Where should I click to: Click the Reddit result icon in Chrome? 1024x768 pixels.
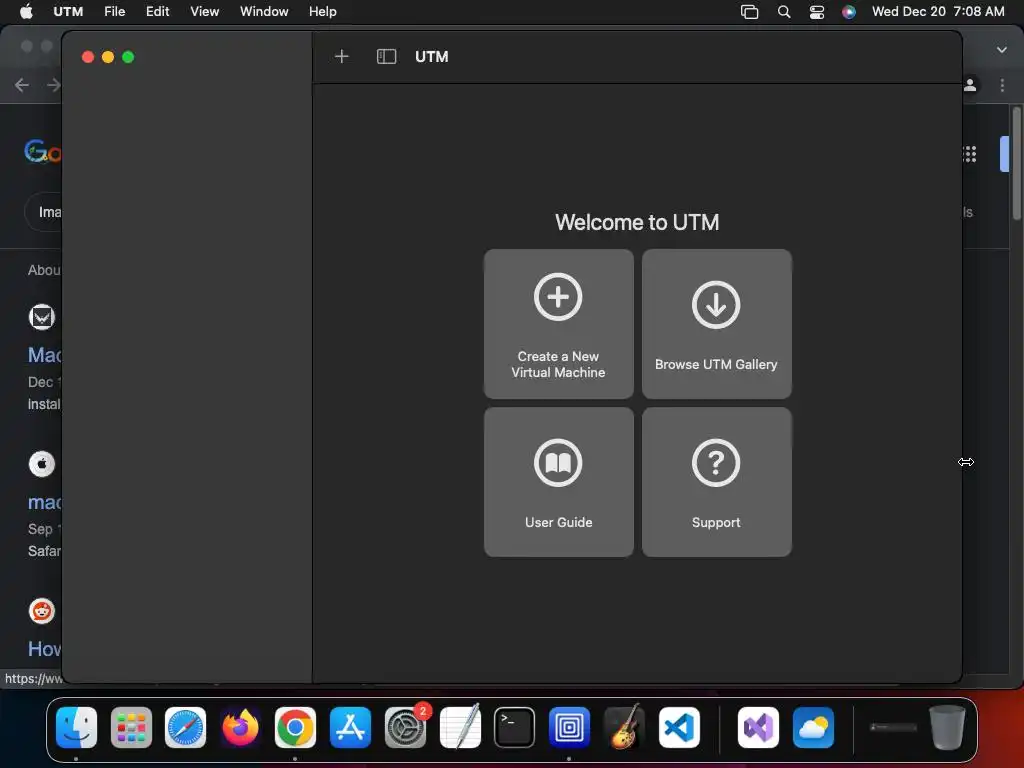tap(42, 611)
